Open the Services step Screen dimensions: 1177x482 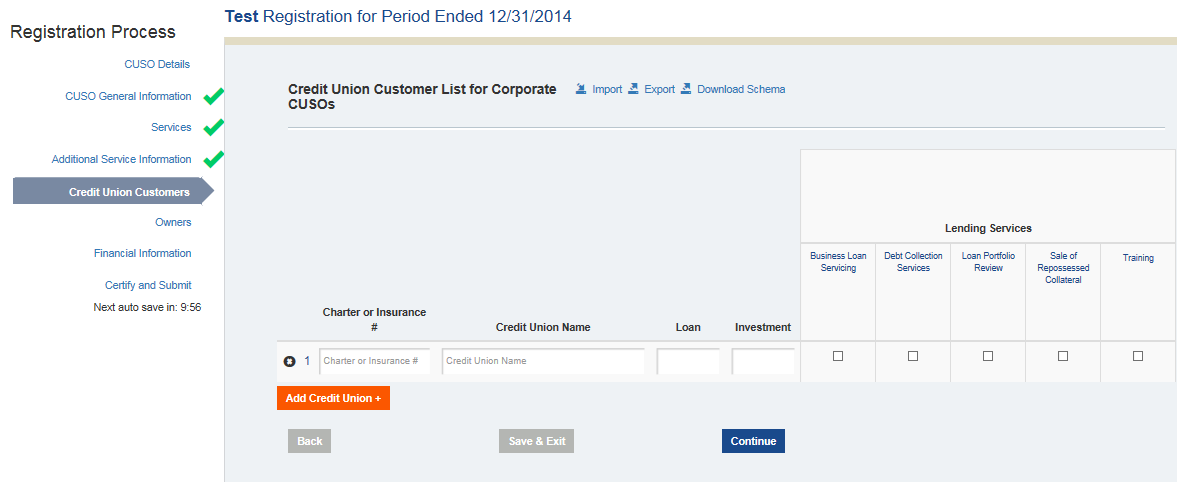[x=171, y=127]
